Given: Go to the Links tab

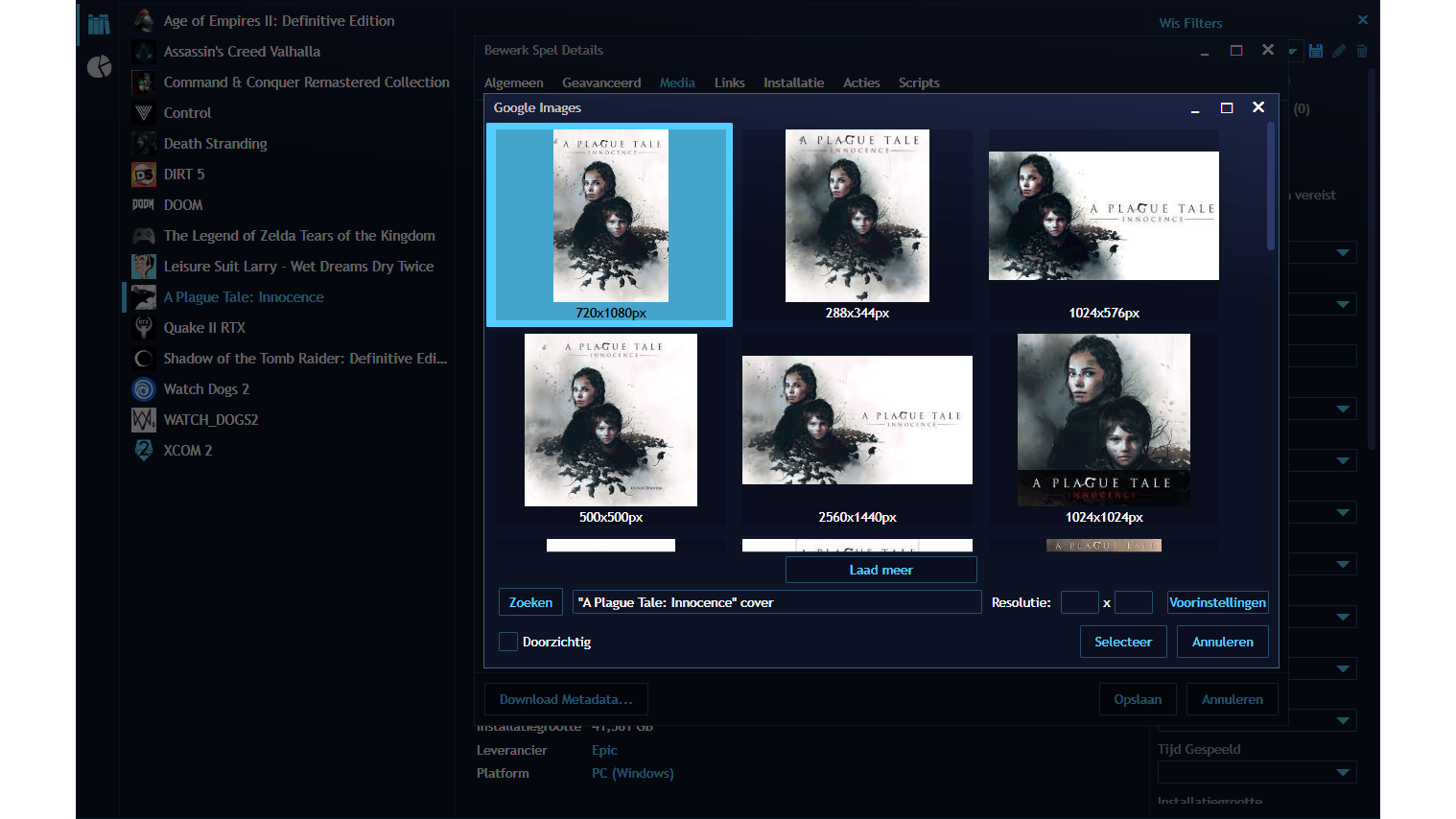Looking at the screenshot, I should tap(729, 82).
